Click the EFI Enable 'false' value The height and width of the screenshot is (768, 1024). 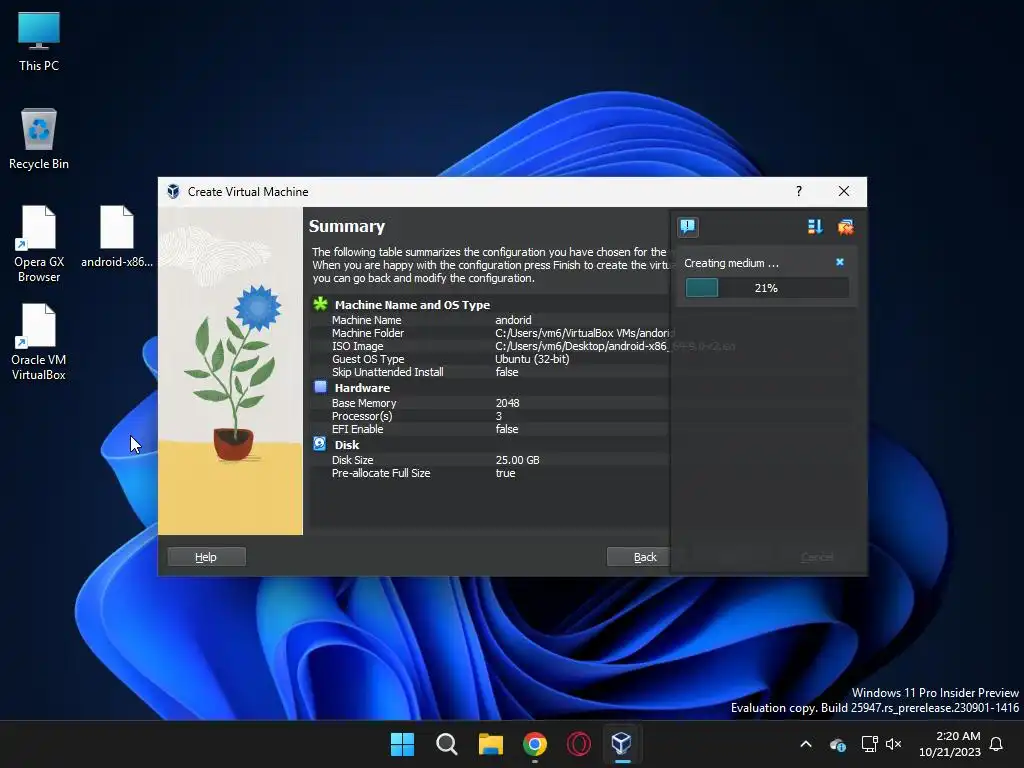coord(507,429)
